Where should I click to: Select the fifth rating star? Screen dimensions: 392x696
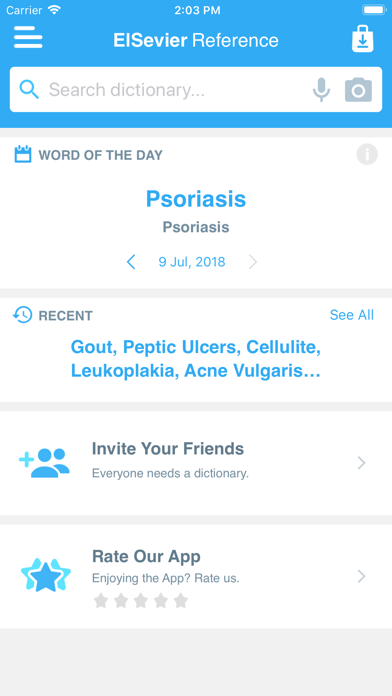coord(181,601)
